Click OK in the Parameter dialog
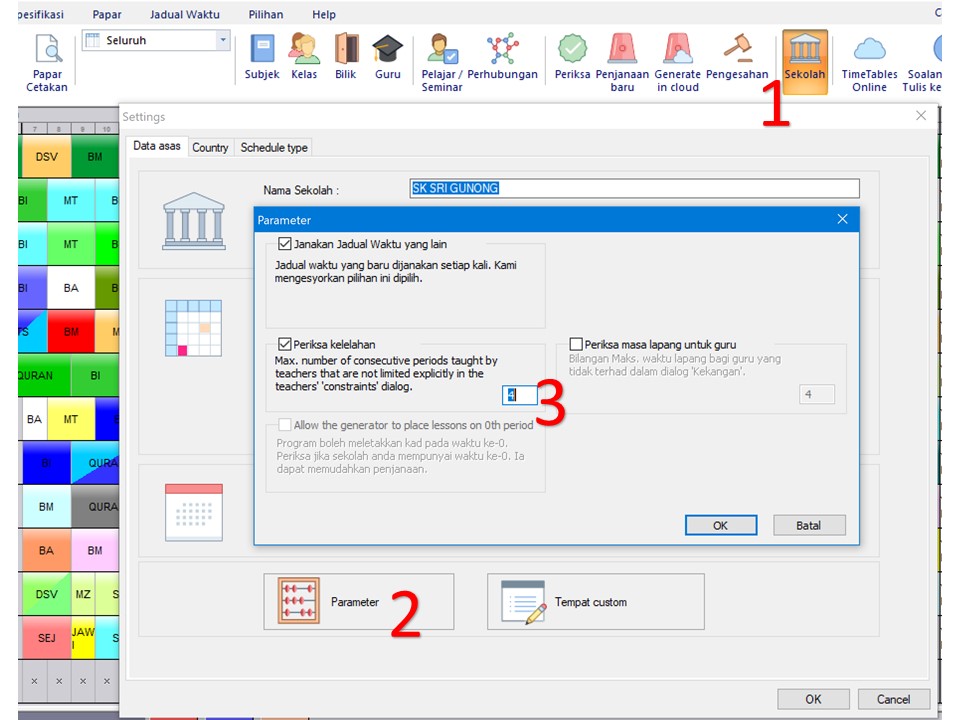 coord(720,525)
